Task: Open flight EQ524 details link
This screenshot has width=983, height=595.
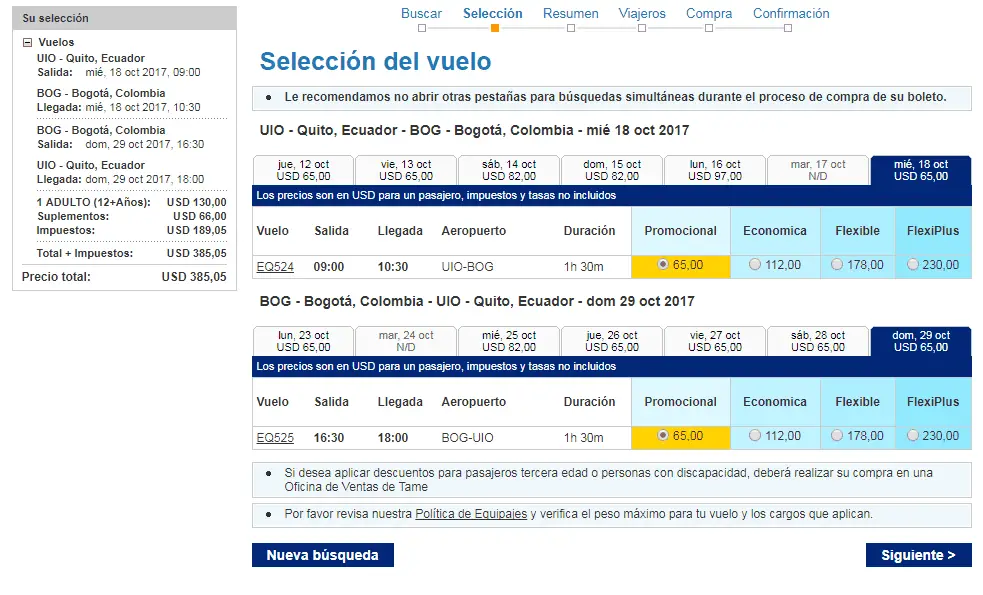Action: [275, 266]
